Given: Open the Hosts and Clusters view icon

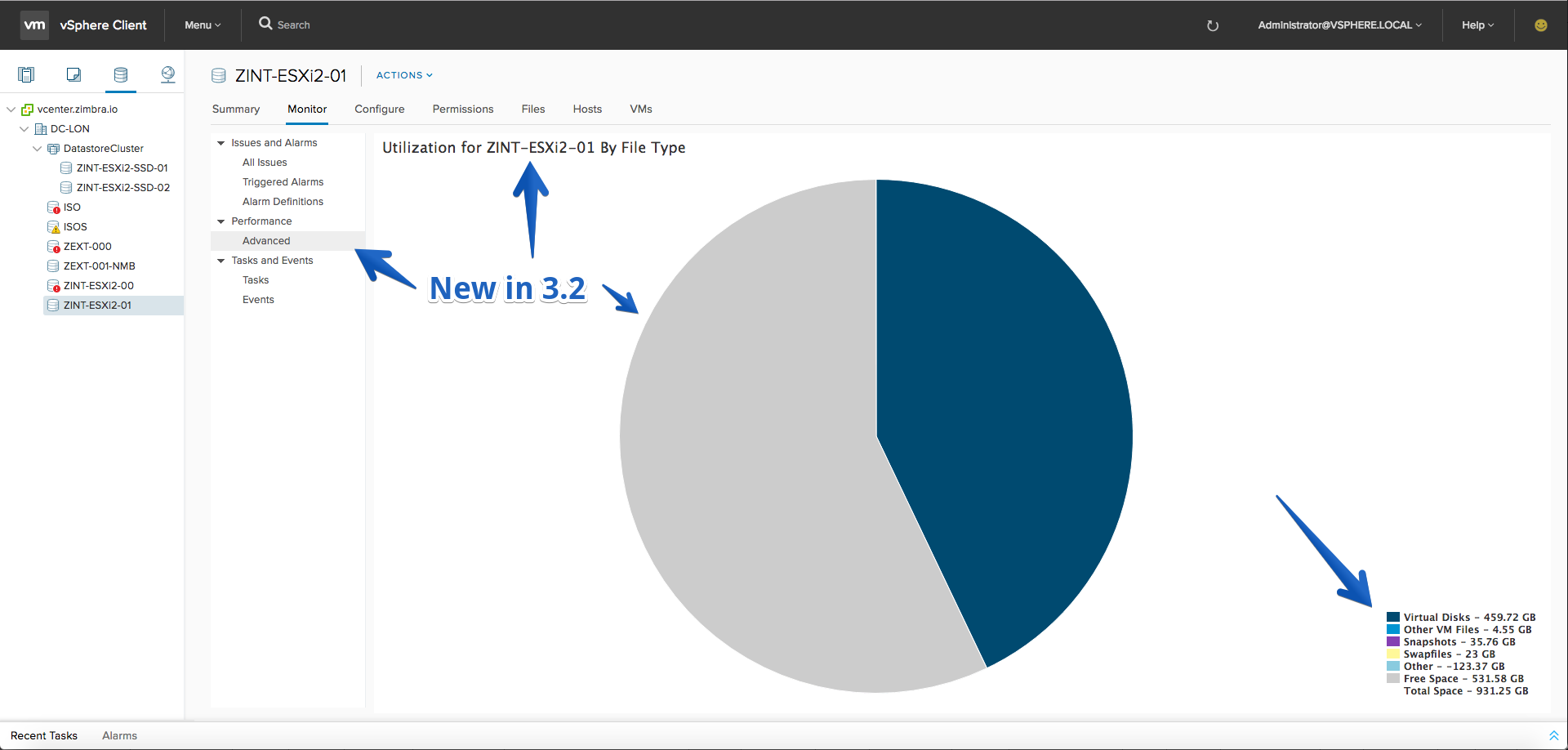Looking at the screenshot, I should click(x=26, y=74).
